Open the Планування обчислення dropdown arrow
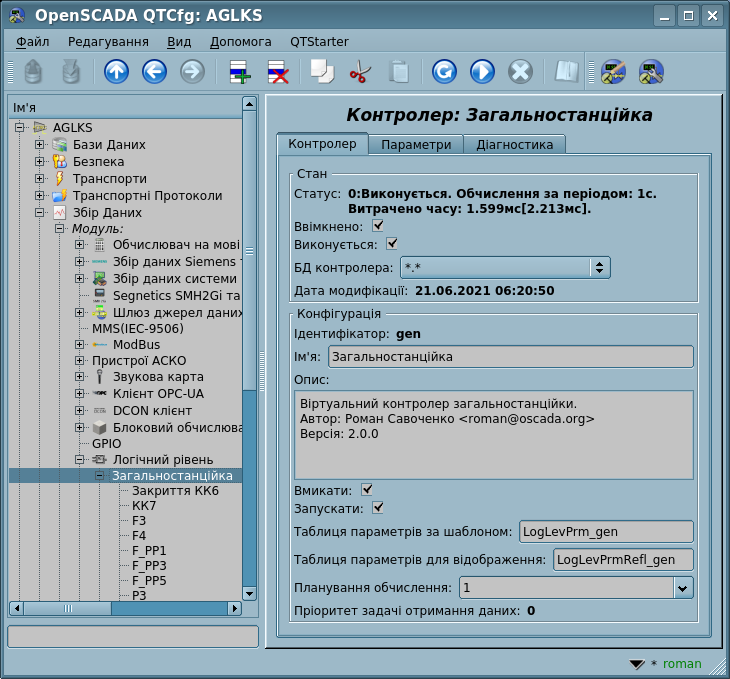 point(683,588)
